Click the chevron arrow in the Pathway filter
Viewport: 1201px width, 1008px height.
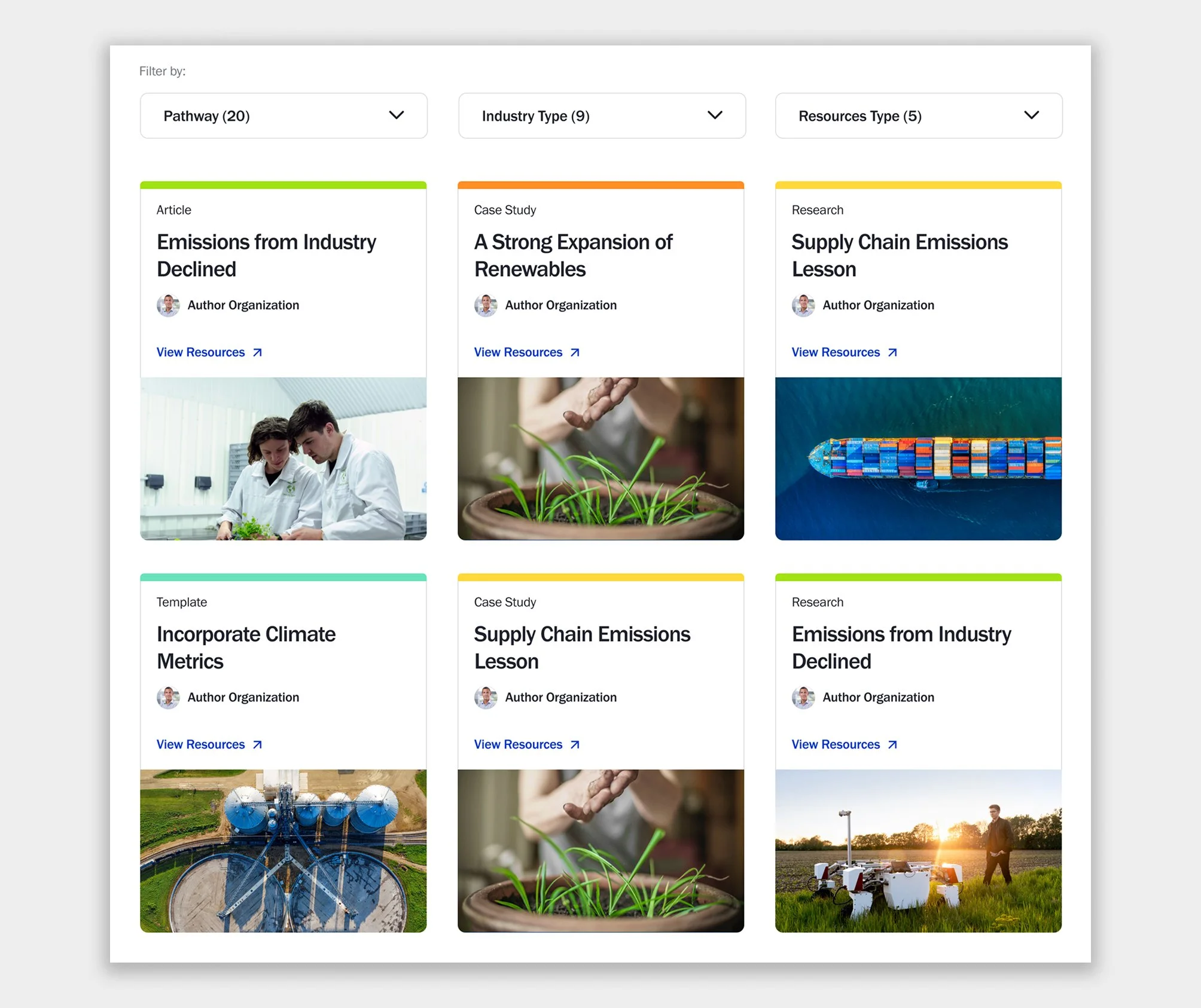click(x=396, y=115)
